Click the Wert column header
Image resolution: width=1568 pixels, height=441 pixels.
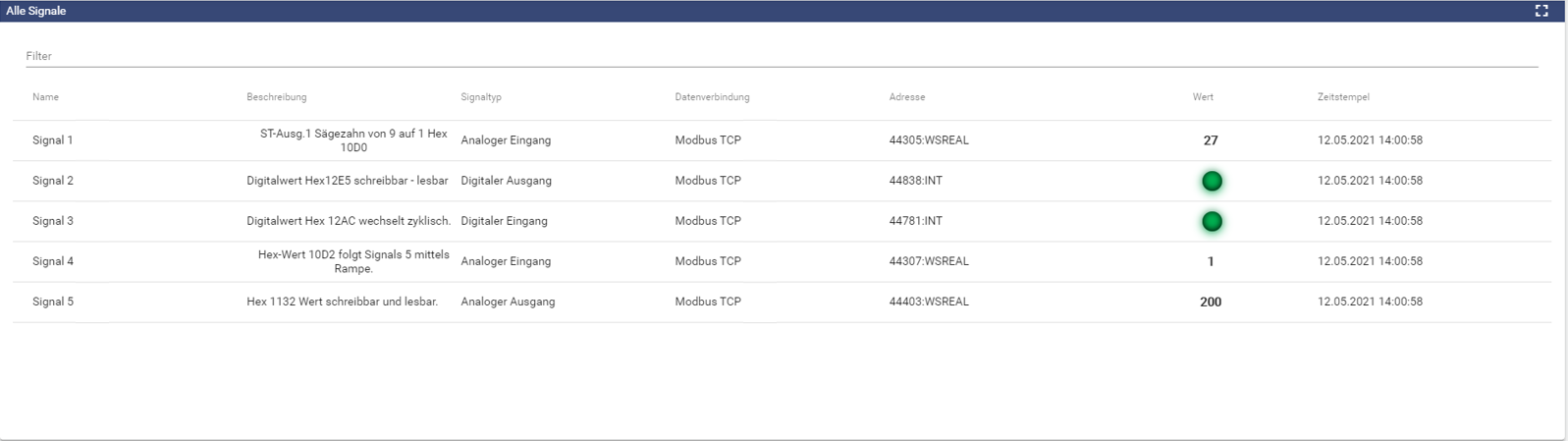(1203, 97)
